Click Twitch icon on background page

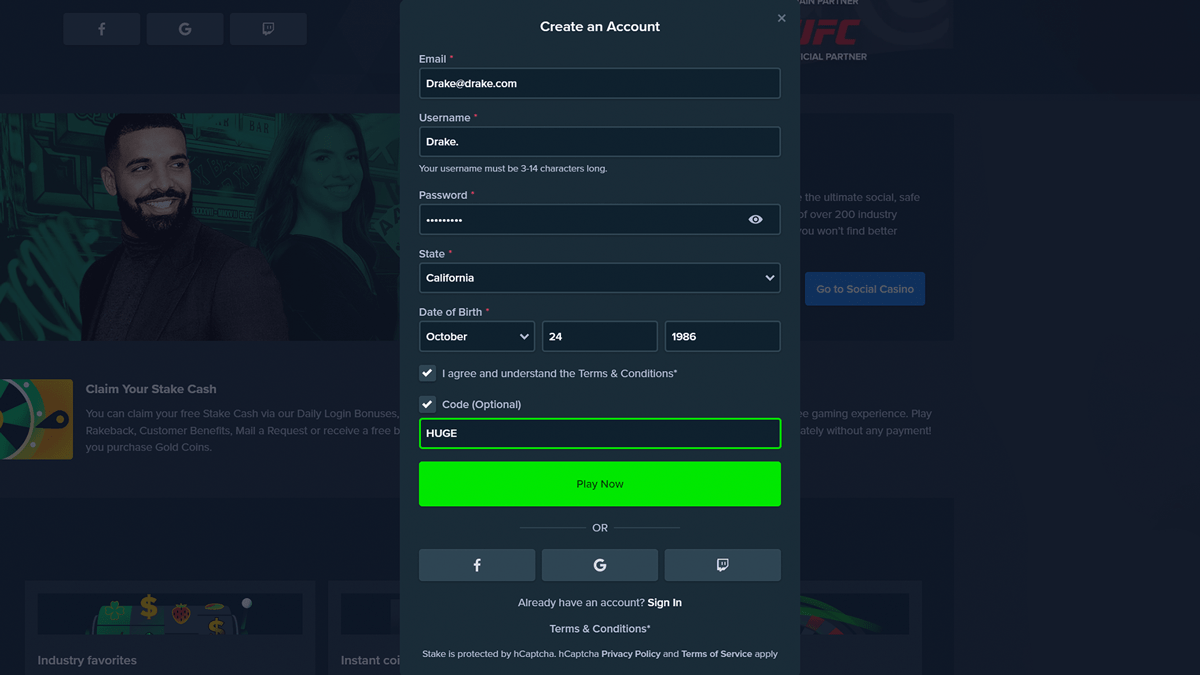(x=268, y=29)
